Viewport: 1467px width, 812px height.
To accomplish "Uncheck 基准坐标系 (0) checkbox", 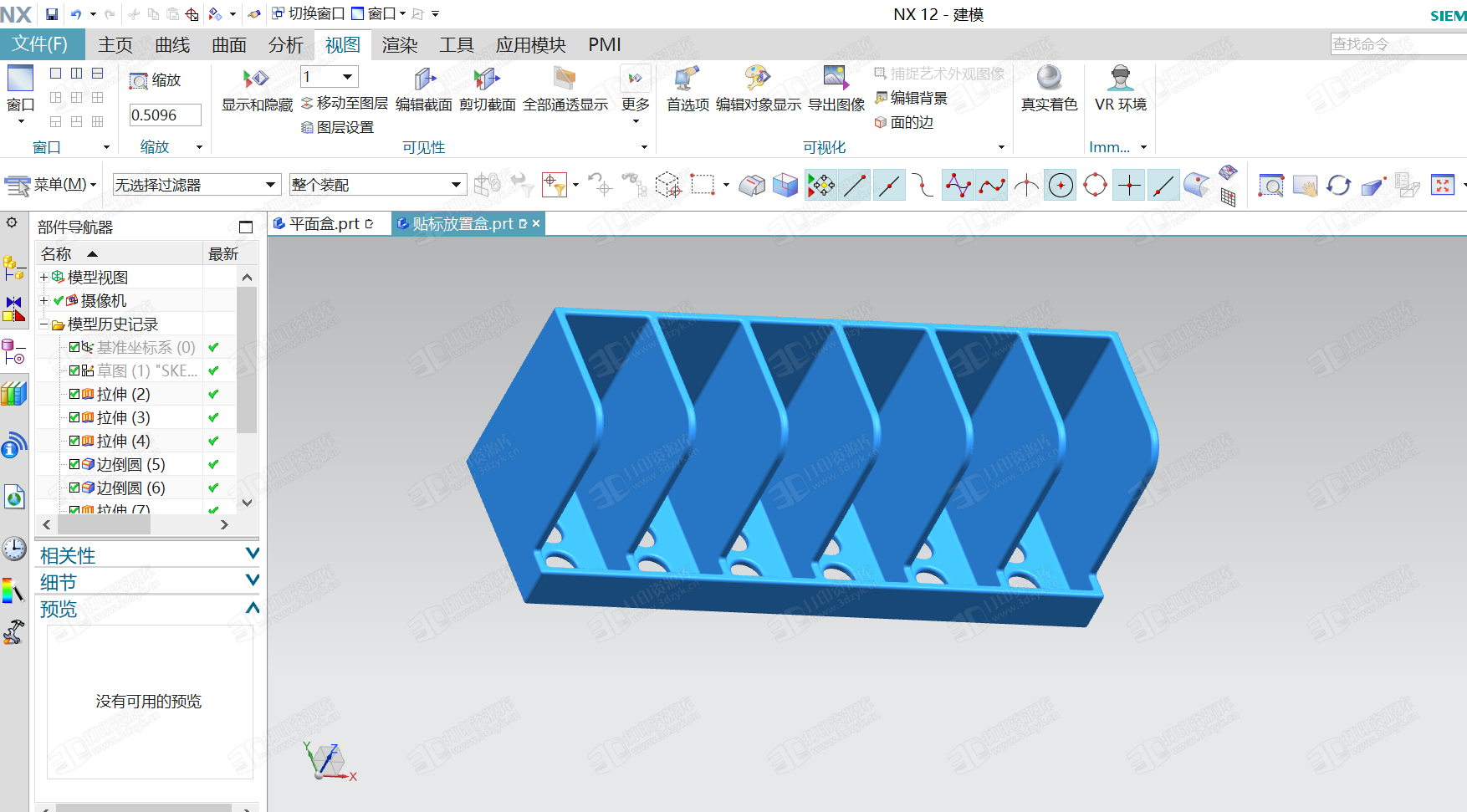I will point(74,347).
